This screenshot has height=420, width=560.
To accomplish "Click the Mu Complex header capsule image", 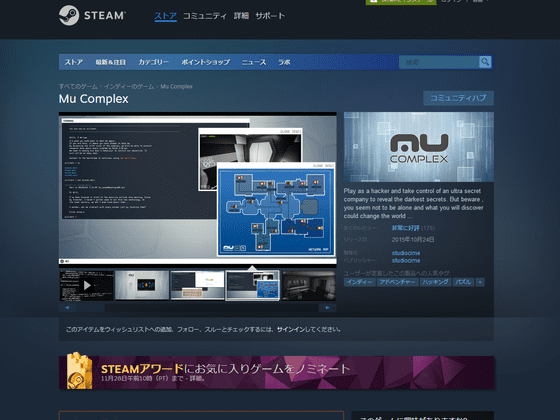I will point(419,147).
